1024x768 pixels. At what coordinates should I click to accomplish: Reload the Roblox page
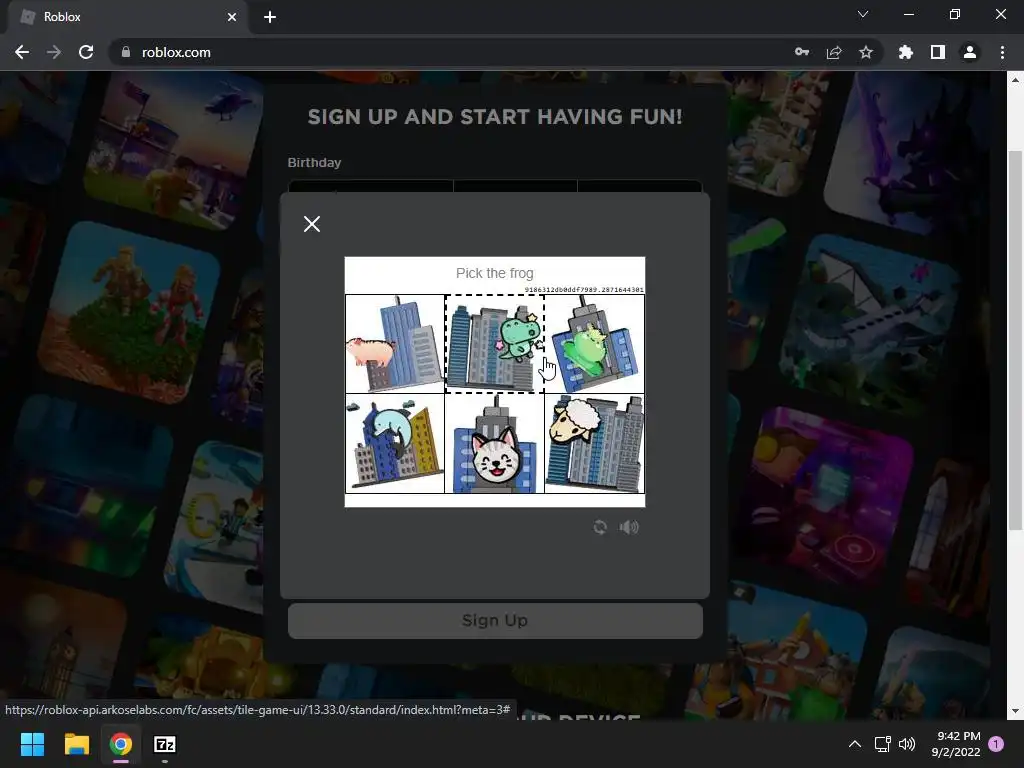(x=86, y=52)
